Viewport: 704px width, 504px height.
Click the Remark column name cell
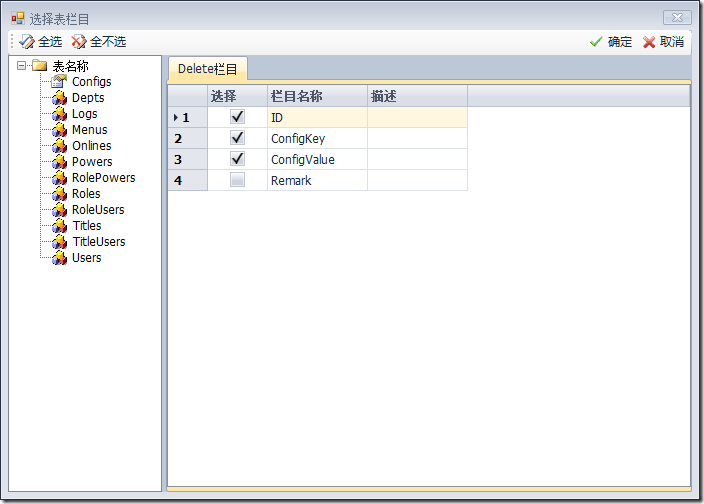click(317, 180)
